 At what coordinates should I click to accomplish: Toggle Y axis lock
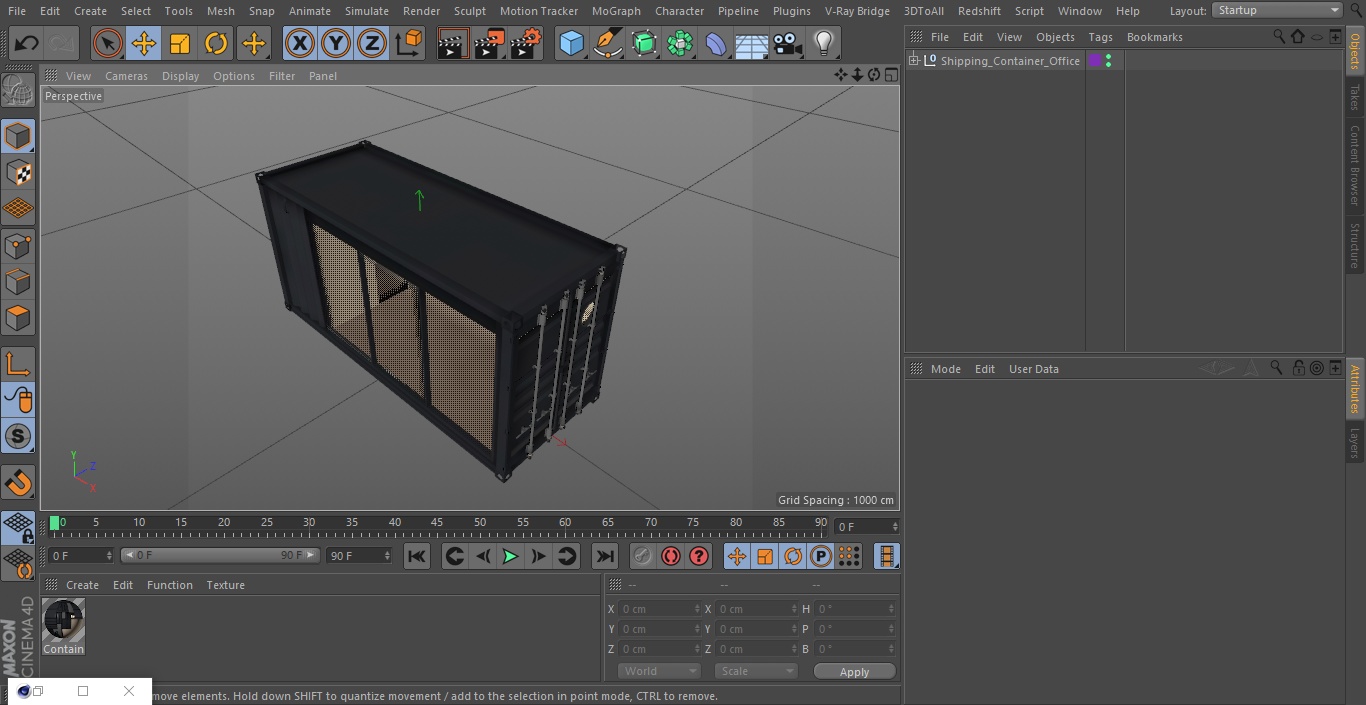click(336, 43)
